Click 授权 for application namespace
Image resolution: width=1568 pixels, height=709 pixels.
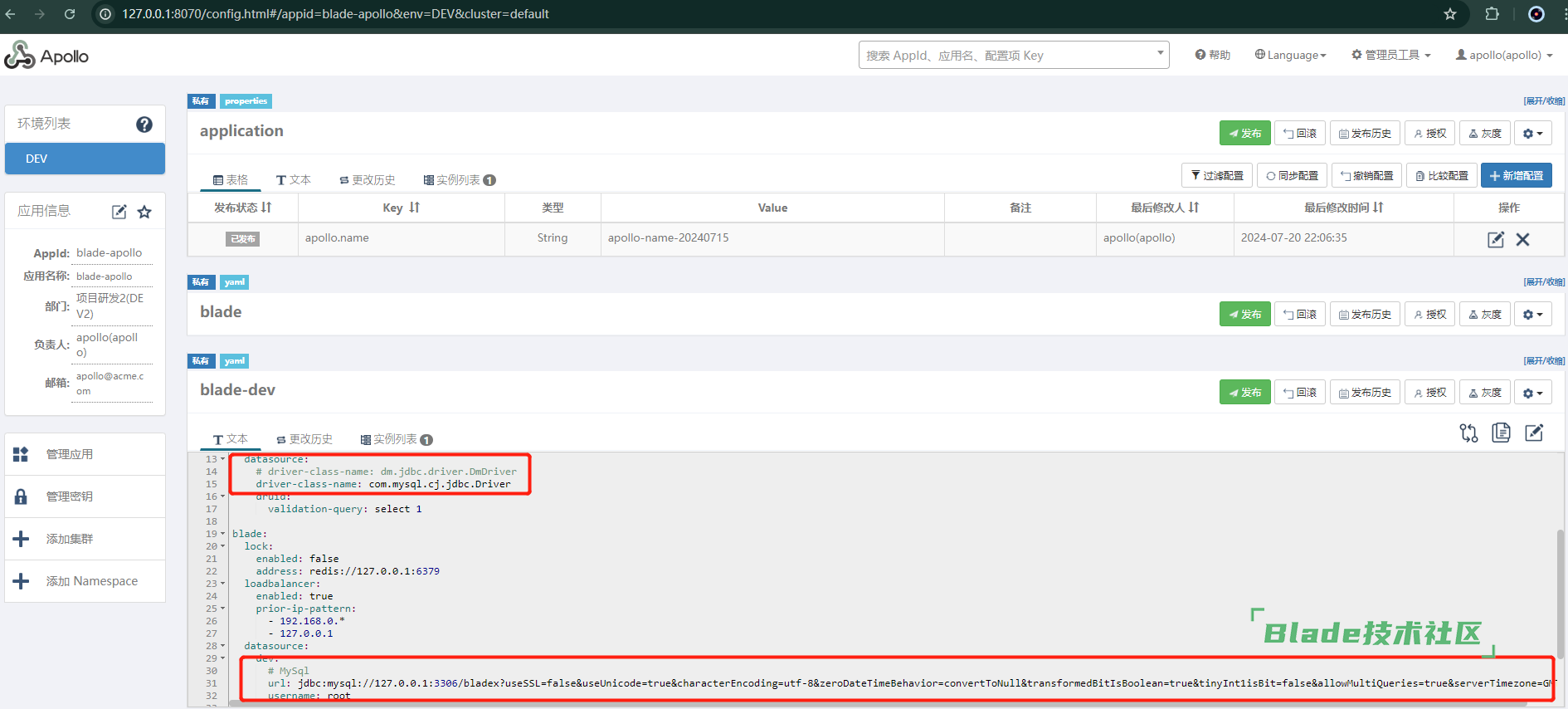click(x=1430, y=133)
